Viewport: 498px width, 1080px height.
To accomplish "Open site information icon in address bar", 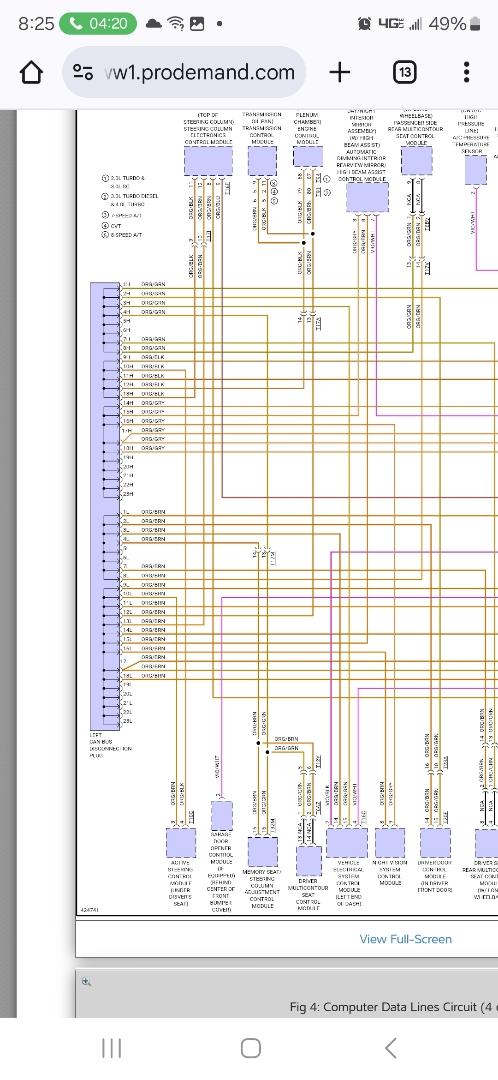I will pyautogui.click(x=83, y=72).
